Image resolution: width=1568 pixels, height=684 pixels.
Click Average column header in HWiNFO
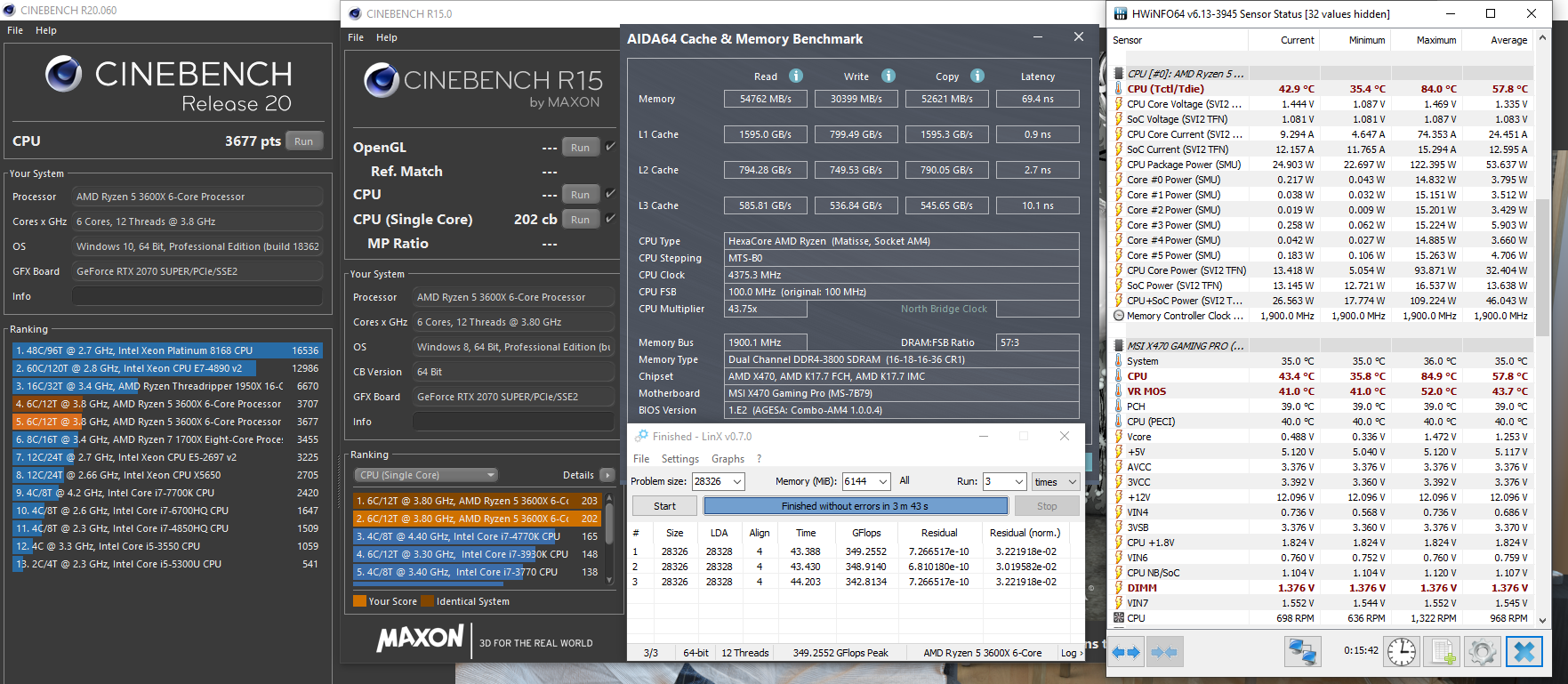(1498, 40)
